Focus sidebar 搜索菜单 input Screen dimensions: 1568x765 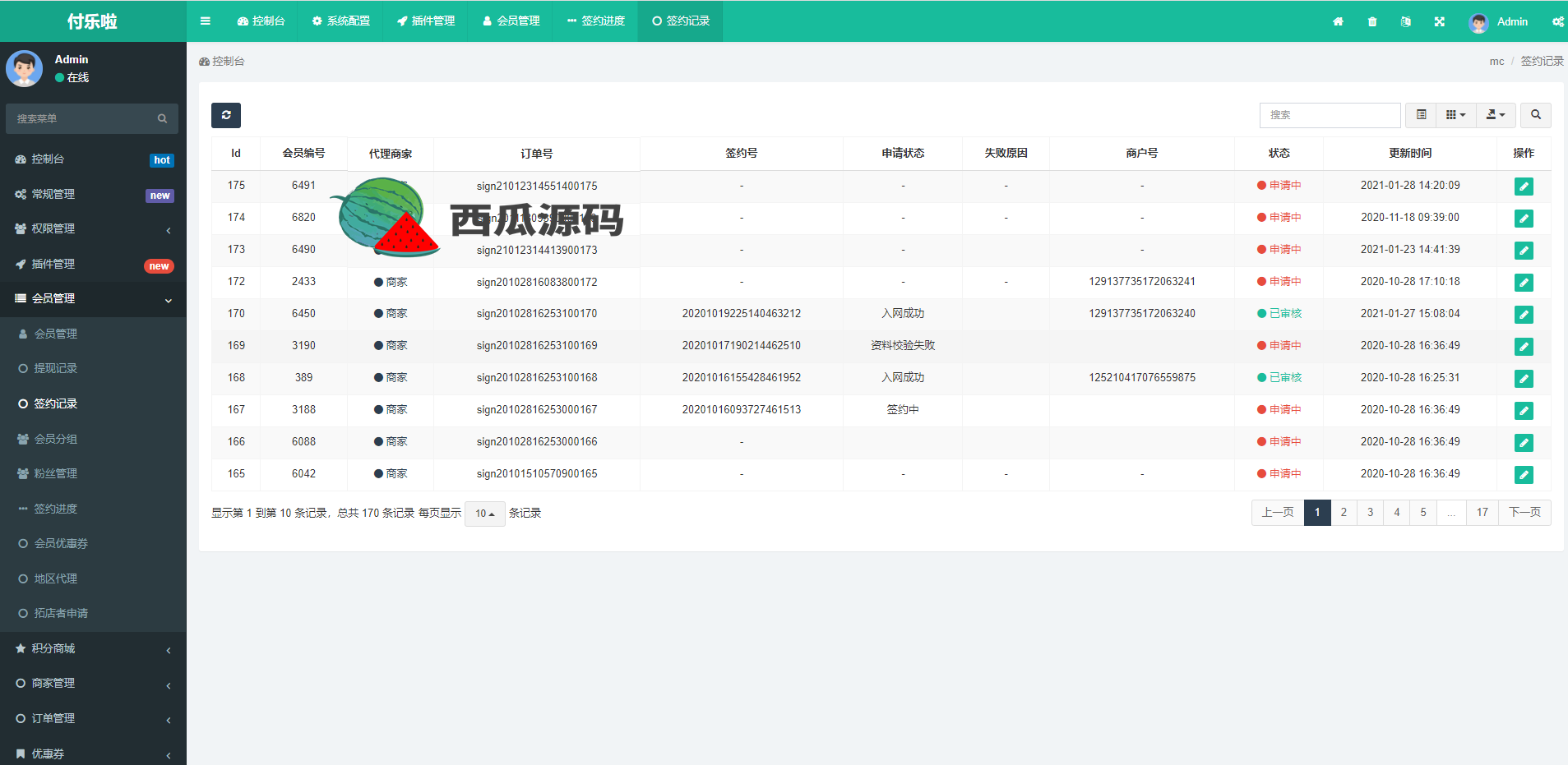81,118
